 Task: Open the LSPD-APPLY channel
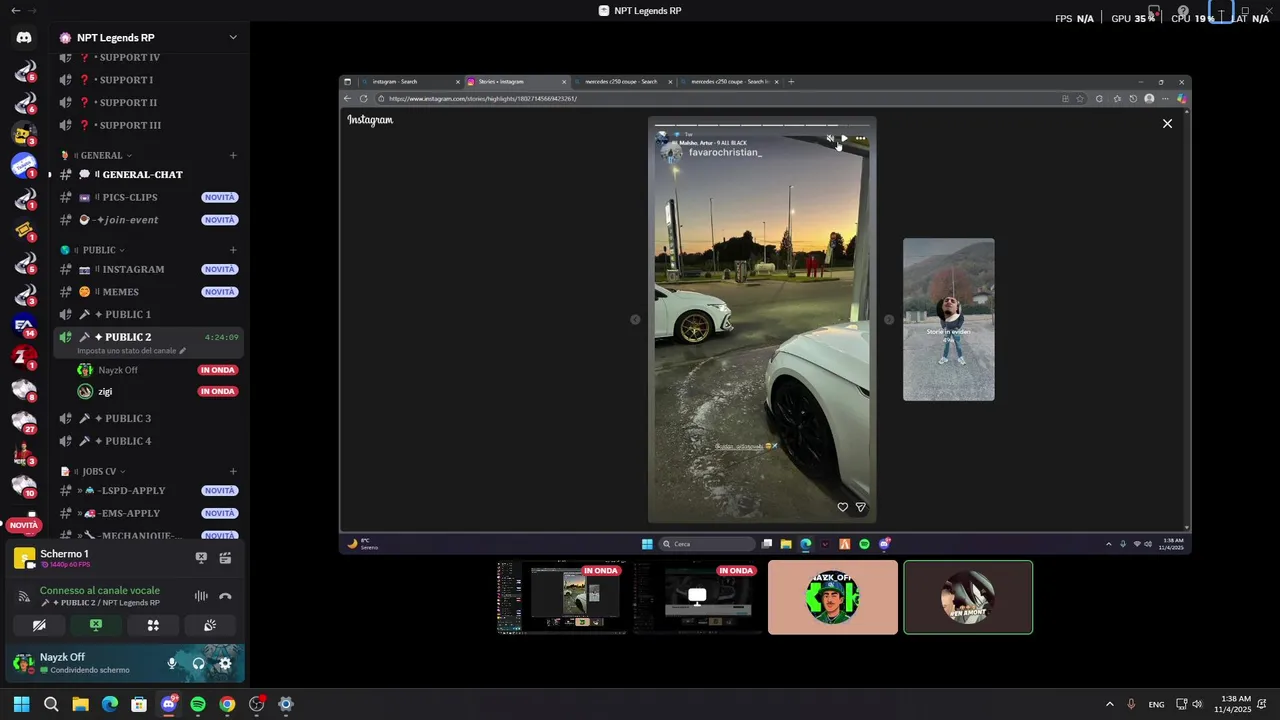coord(148,491)
